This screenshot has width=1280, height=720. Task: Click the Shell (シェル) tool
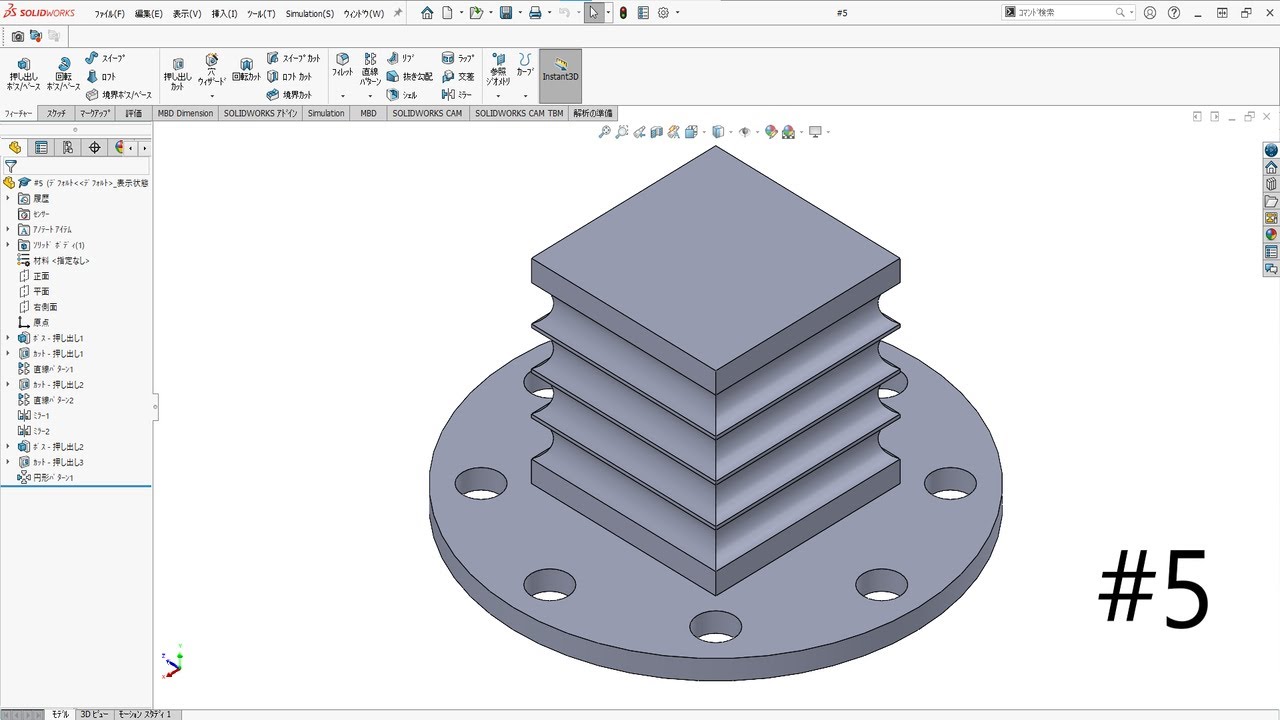(x=403, y=95)
